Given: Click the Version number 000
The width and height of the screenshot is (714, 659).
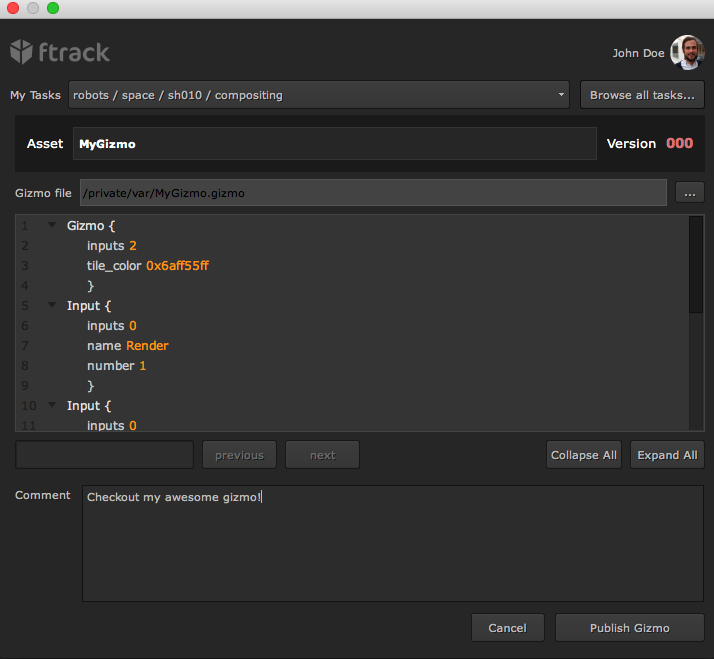Looking at the screenshot, I should 679,143.
